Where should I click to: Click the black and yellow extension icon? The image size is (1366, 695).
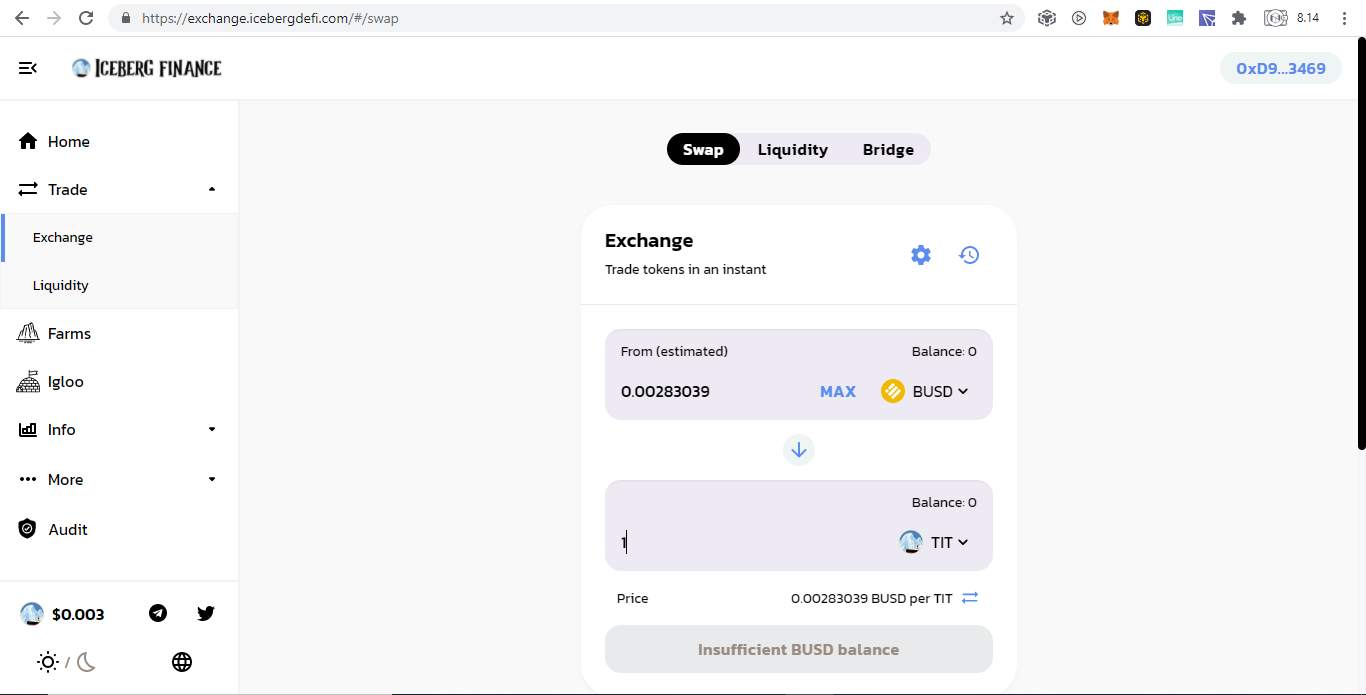click(1143, 18)
